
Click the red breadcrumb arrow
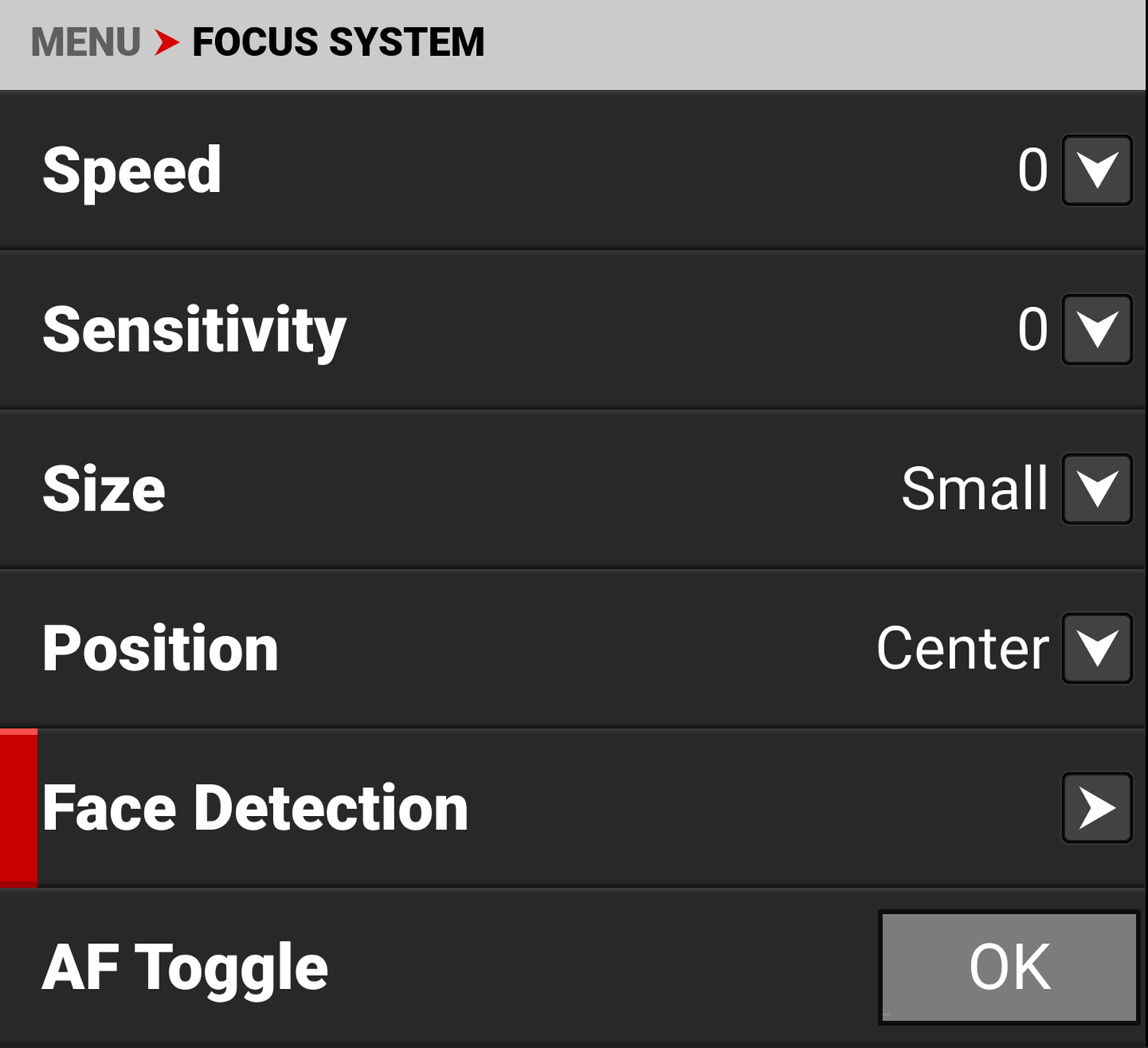point(166,42)
